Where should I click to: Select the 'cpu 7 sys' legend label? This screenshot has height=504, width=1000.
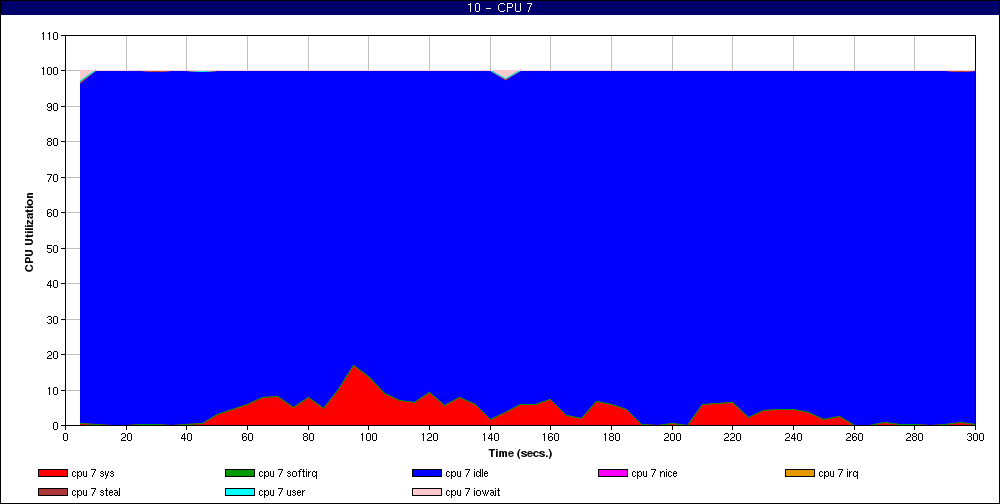click(x=93, y=473)
